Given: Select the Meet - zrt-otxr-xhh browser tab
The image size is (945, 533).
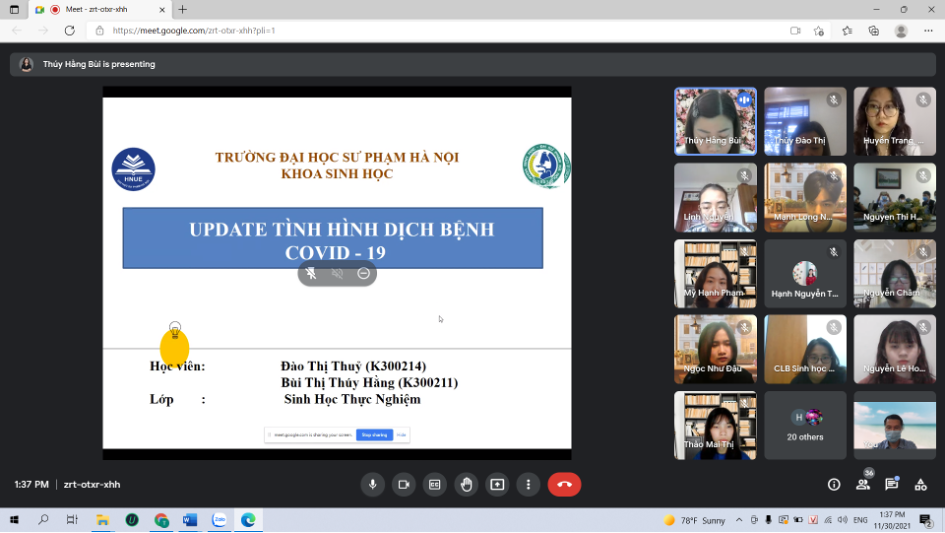Looking at the screenshot, I should point(95,9).
